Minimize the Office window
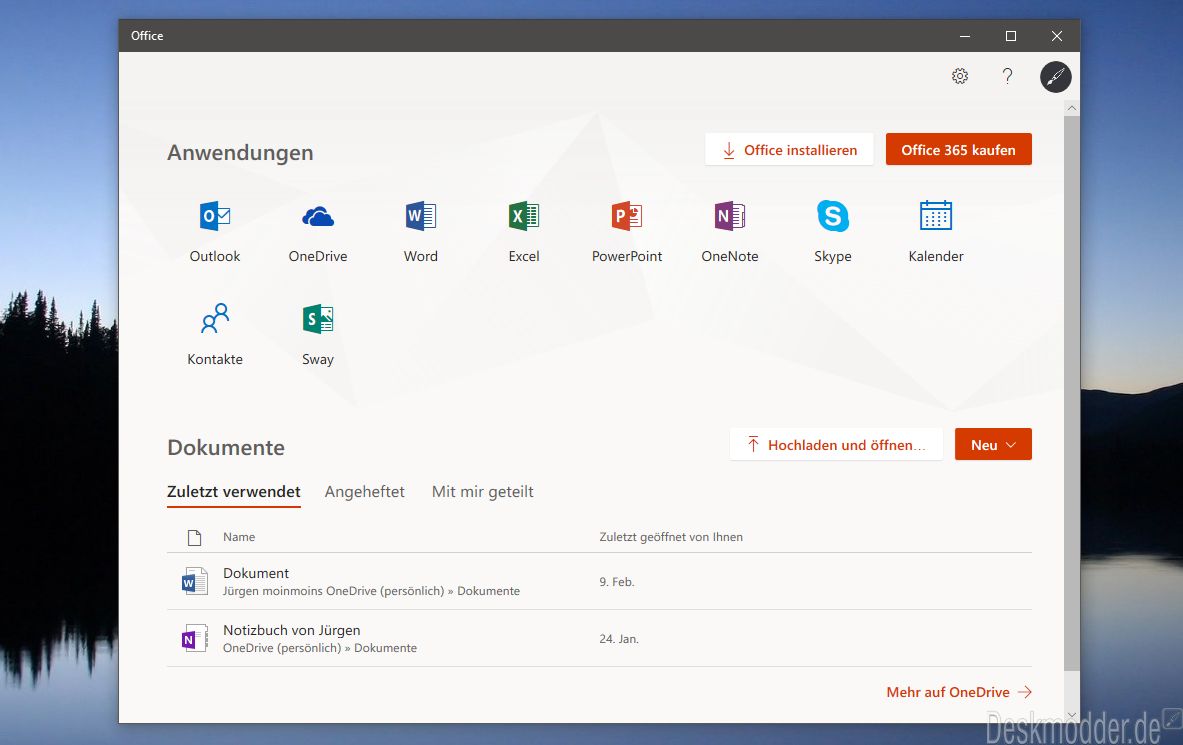This screenshot has width=1183, height=745. [x=965, y=36]
